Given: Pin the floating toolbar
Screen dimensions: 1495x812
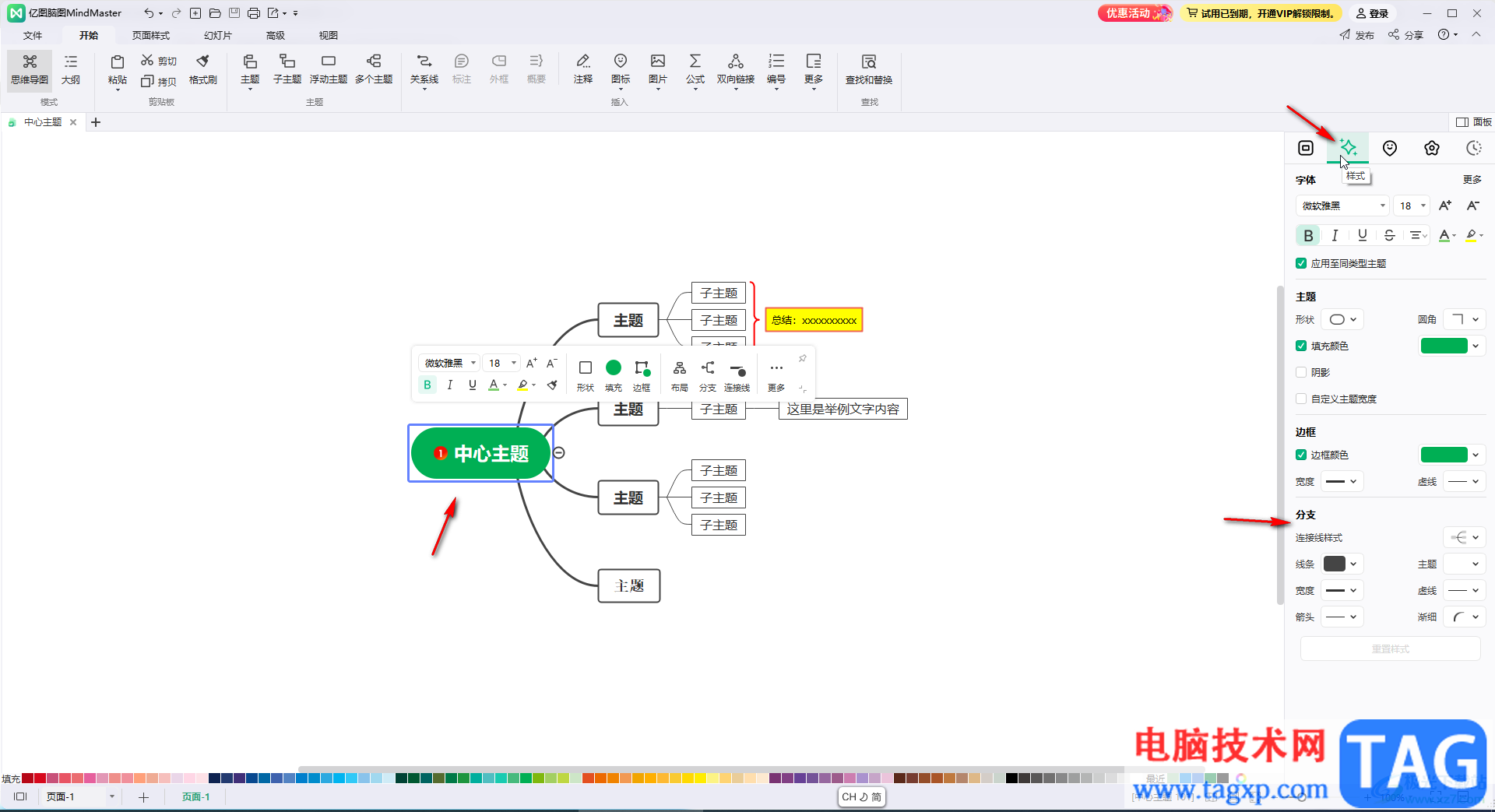Looking at the screenshot, I should [x=802, y=358].
